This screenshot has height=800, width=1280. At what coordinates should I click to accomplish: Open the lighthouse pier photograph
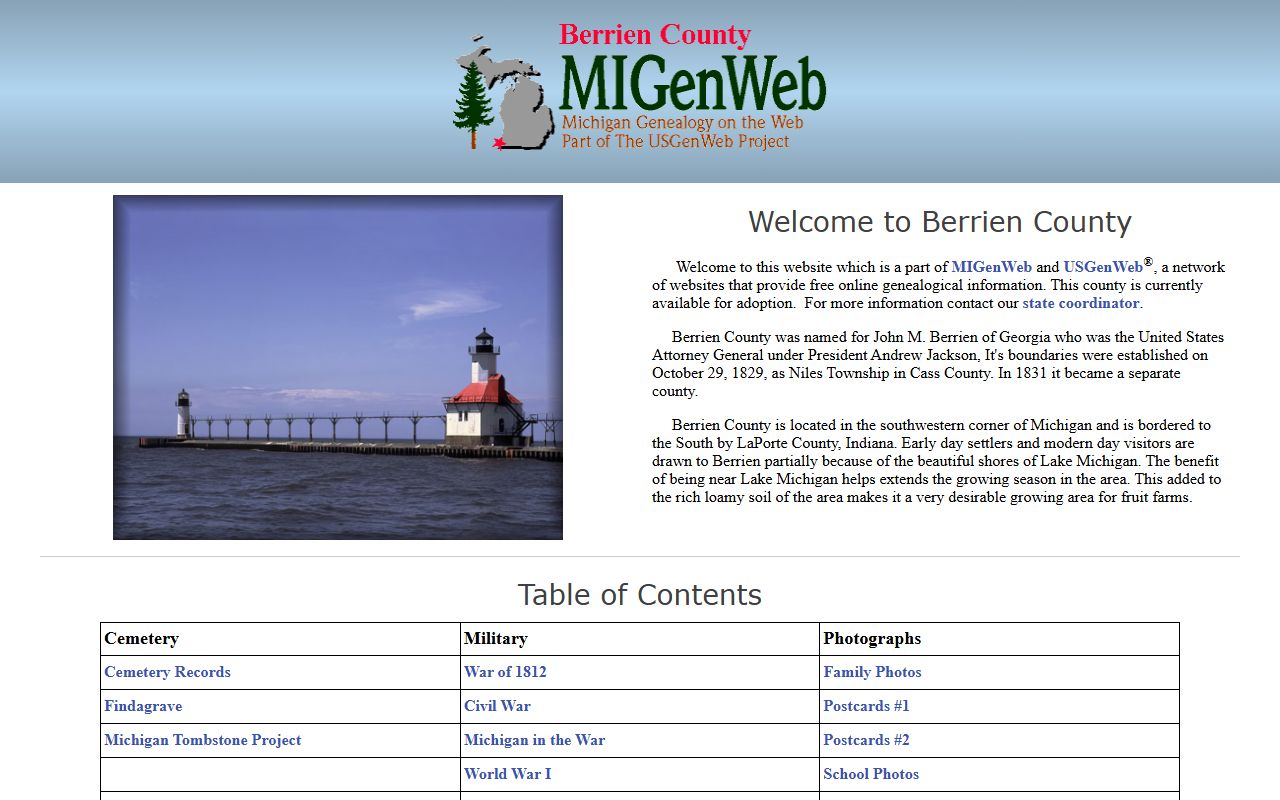pos(338,367)
